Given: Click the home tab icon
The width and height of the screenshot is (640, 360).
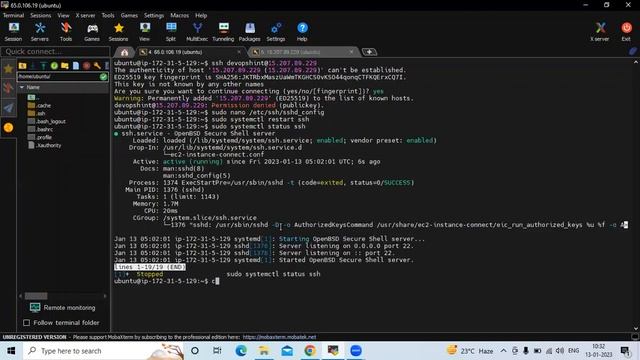Looking at the screenshot, I should (124, 52).
